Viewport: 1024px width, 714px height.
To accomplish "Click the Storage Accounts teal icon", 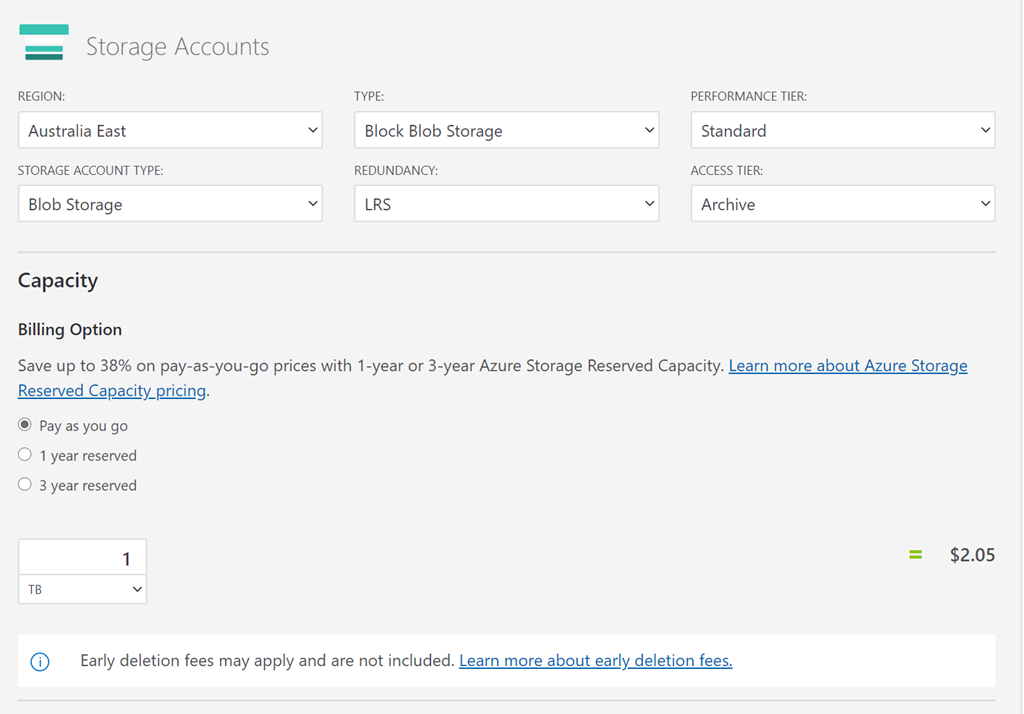I will coord(44,43).
